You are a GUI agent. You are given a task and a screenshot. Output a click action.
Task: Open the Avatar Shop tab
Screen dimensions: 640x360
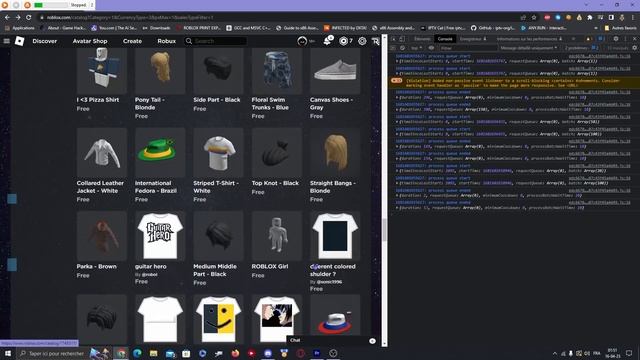tap(90, 41)
